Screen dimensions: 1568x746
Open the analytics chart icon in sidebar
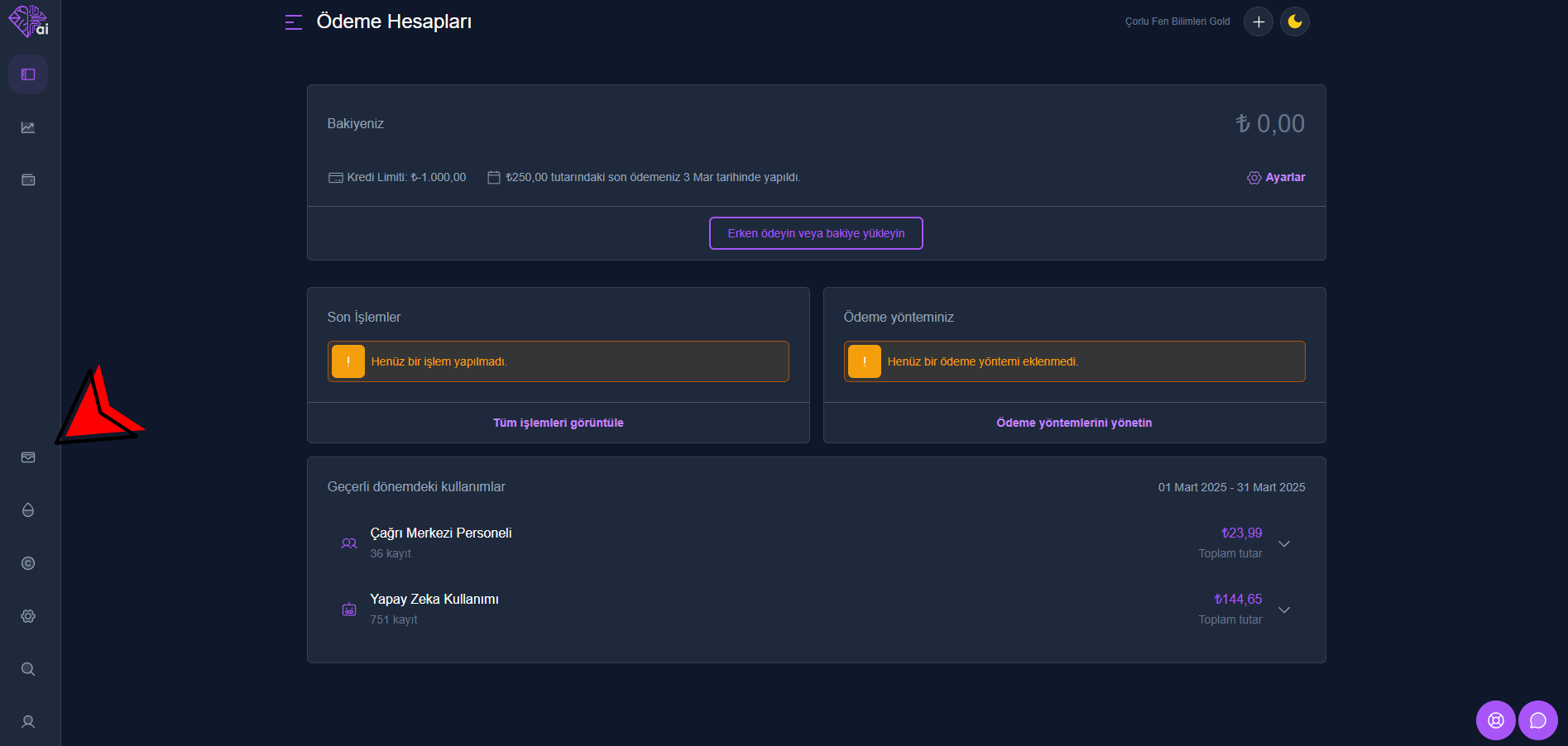(28, 127)
